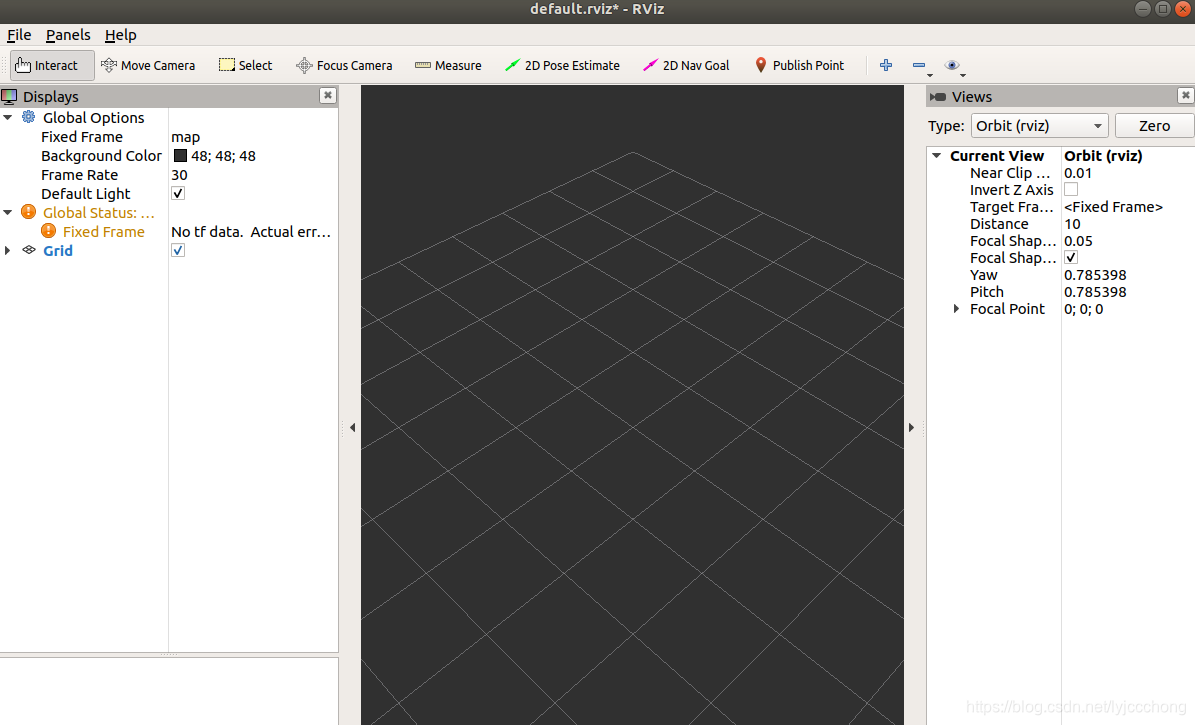
Task: Click the Target Frame value <Fixed Frame>
Action: (1113, 207)
